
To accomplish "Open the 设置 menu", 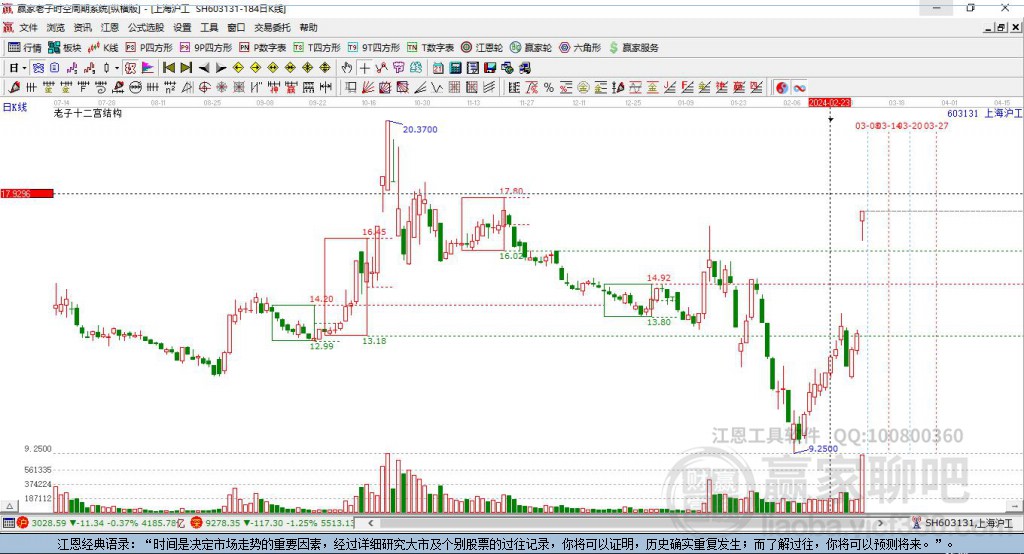I will [182, 27].
